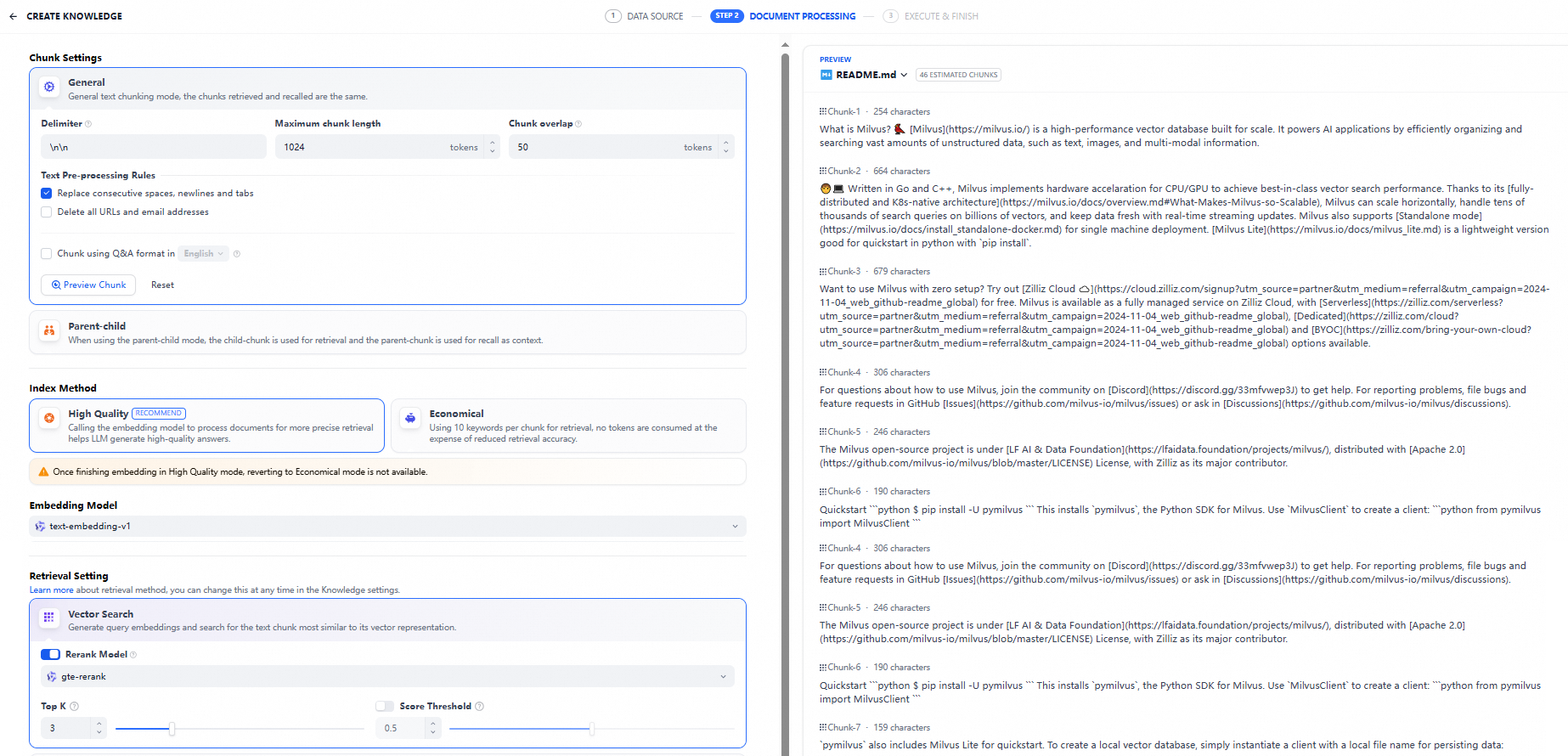This screenshot has width=1568, height=756.
Task: Click the Top K stepper arrows
Action: 99,728
